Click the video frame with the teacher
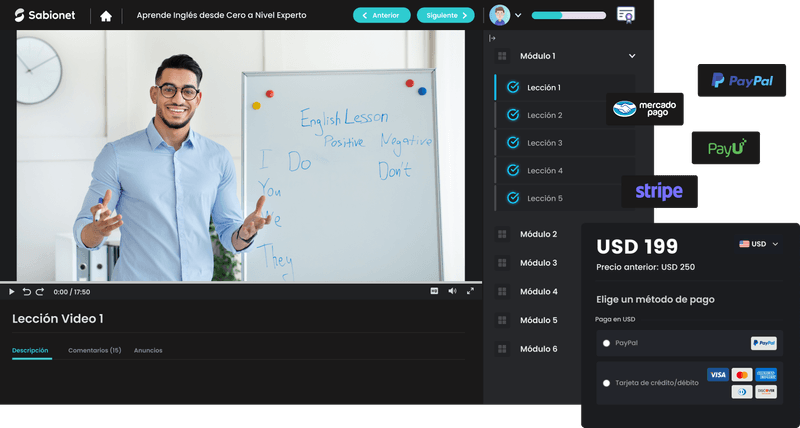 241,156
